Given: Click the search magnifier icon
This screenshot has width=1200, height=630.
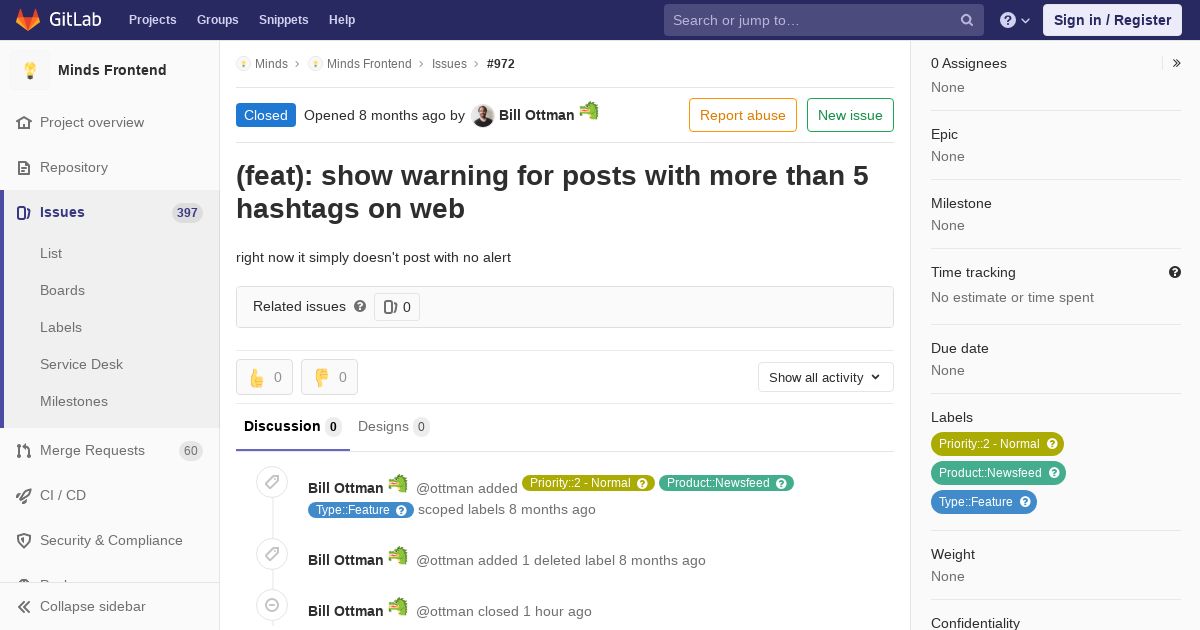Looking at the screenshot, I should tap(967, 20).
